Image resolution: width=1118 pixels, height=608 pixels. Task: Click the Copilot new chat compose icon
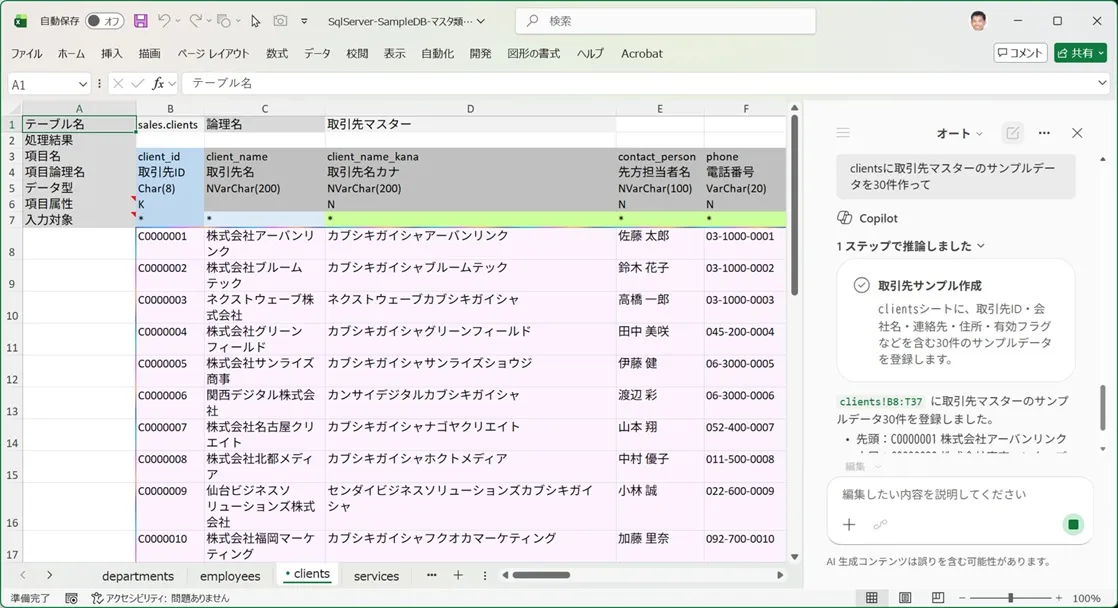(1012, 133)
